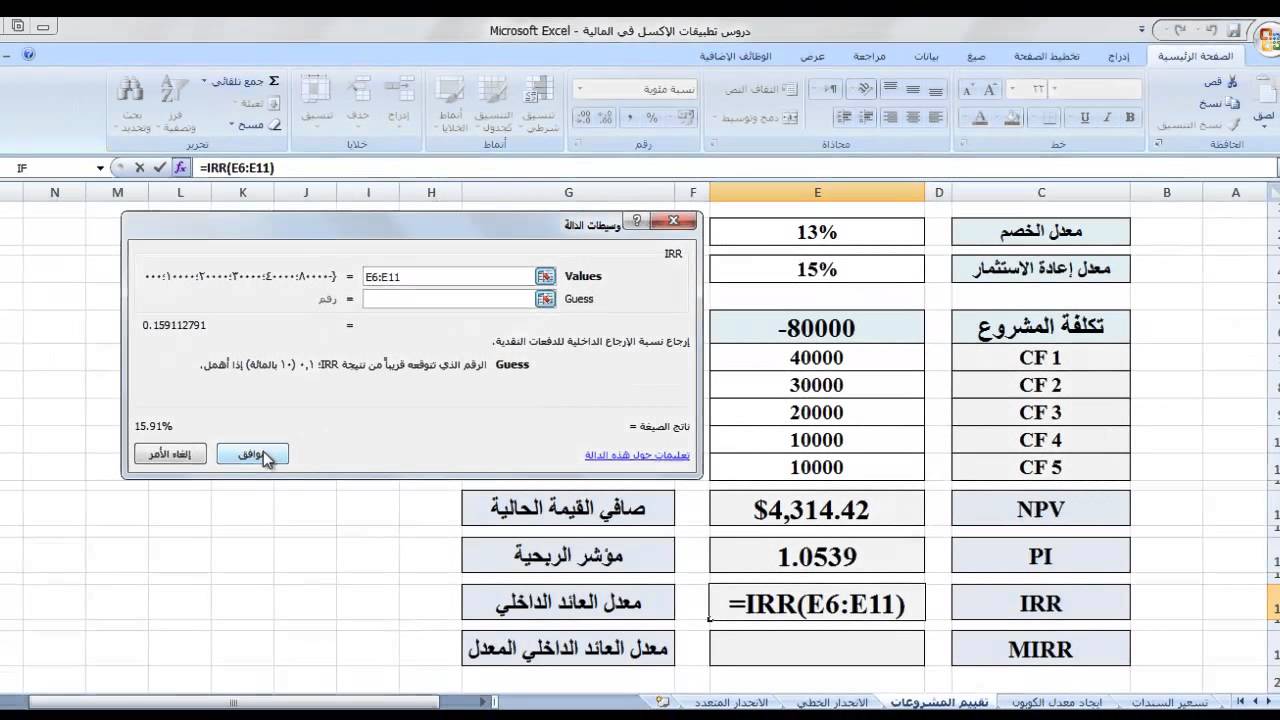
Task: Click the Cut (قص) scissors icon
Action: coord(1233,81)
